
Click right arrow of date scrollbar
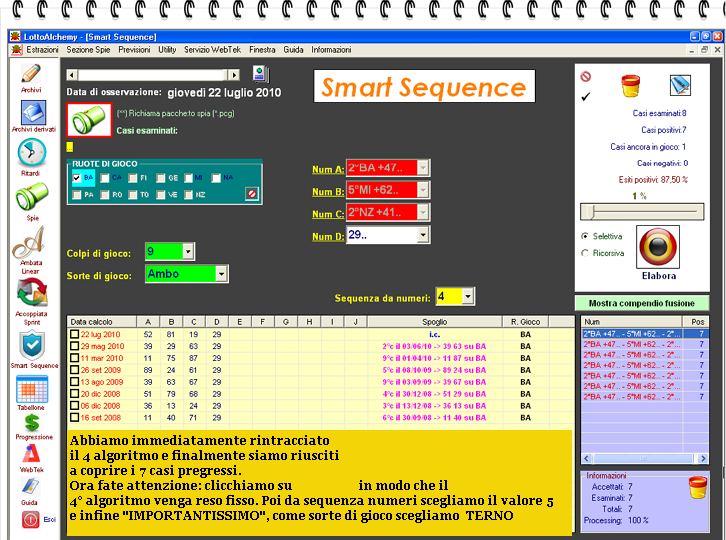tap(234, 75)
